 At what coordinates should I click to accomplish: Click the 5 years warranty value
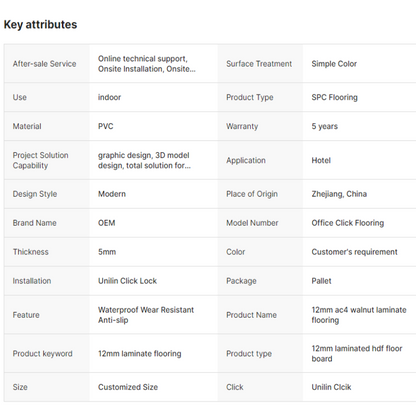[x=324, y=126]
